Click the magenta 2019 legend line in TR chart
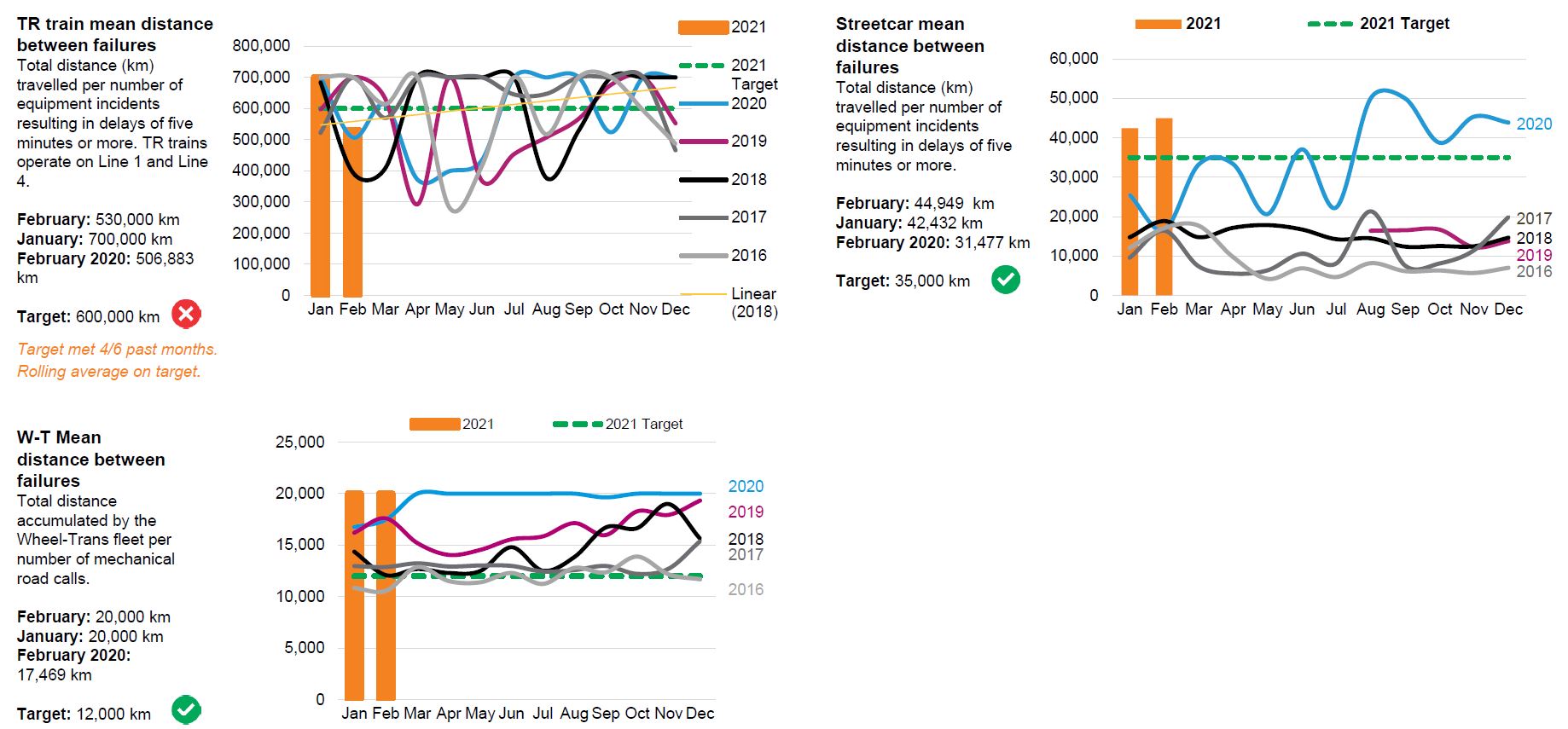 coord(703,142)
